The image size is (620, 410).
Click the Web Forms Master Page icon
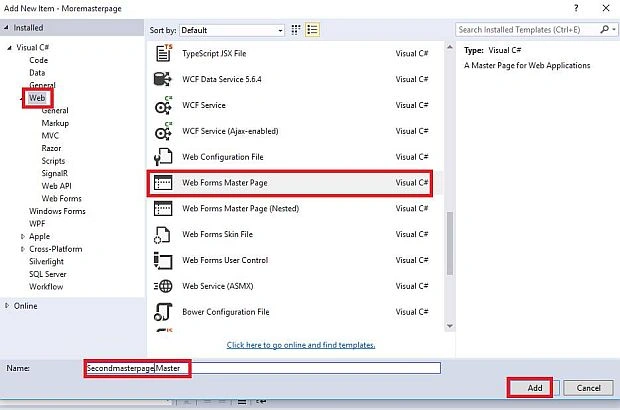pos(163,183)
